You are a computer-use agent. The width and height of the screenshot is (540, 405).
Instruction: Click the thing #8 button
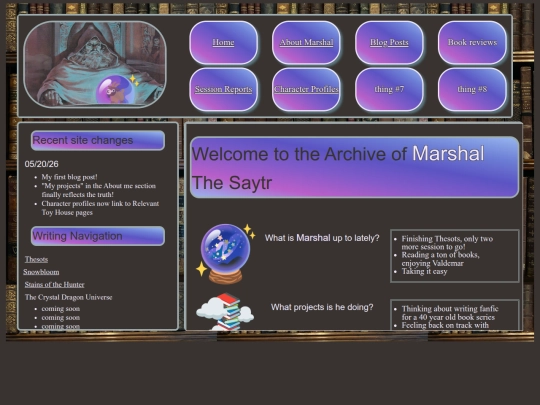472,89
